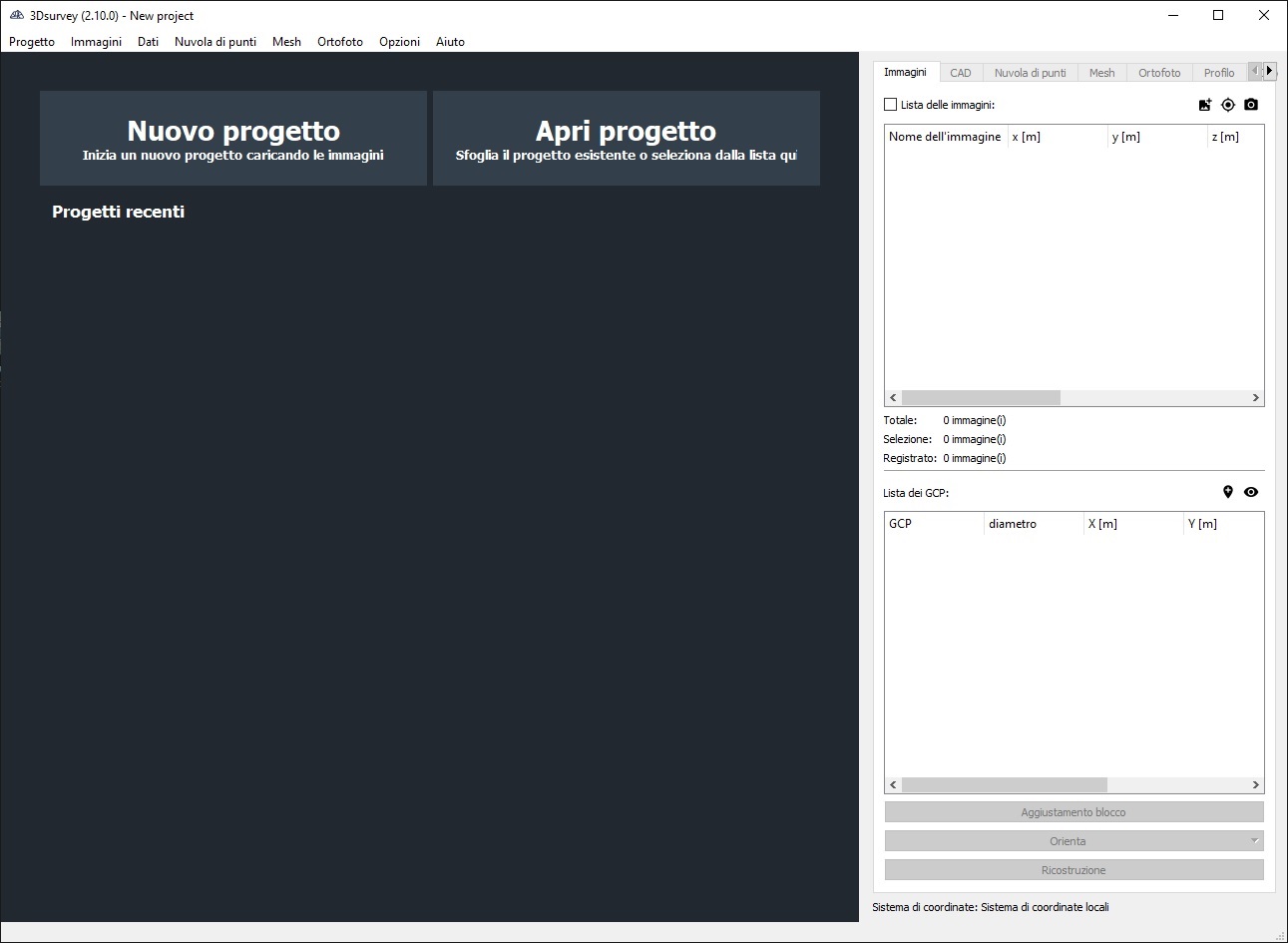Click the X [m] column header in GCP list
1288x943 pixels.
[x=1133, y=524]
